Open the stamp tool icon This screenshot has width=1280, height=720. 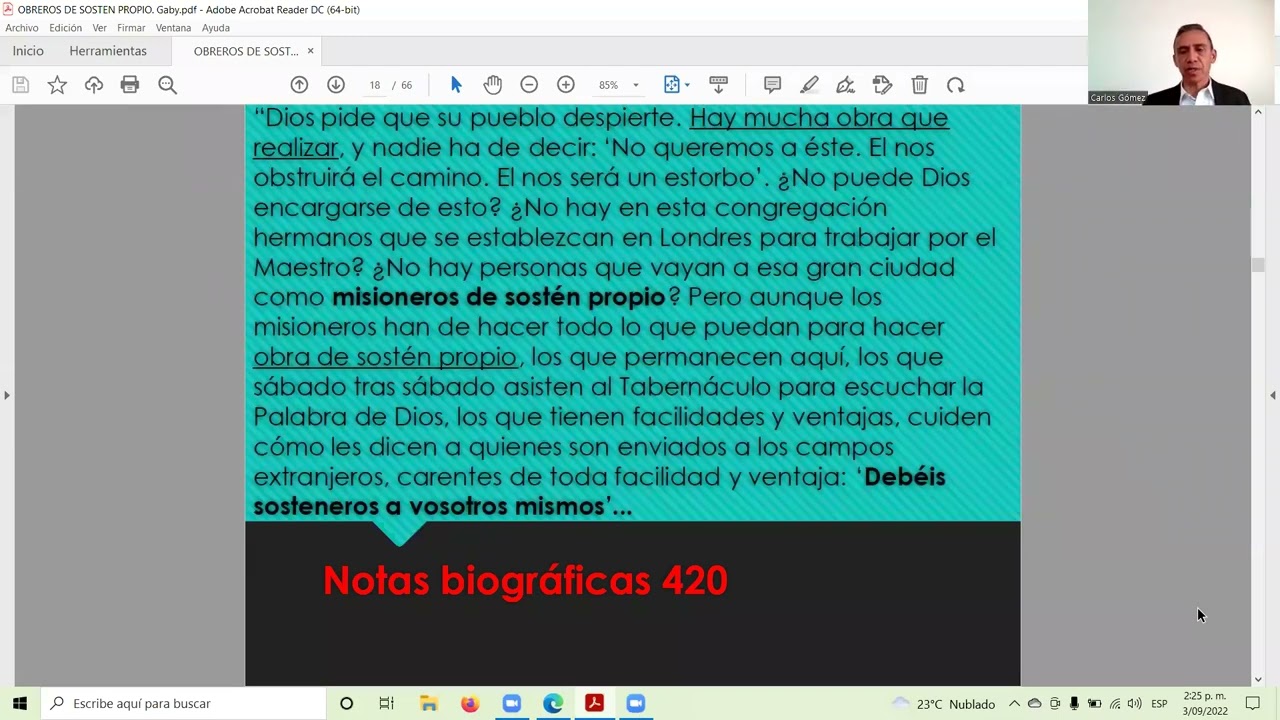[882, 85]
